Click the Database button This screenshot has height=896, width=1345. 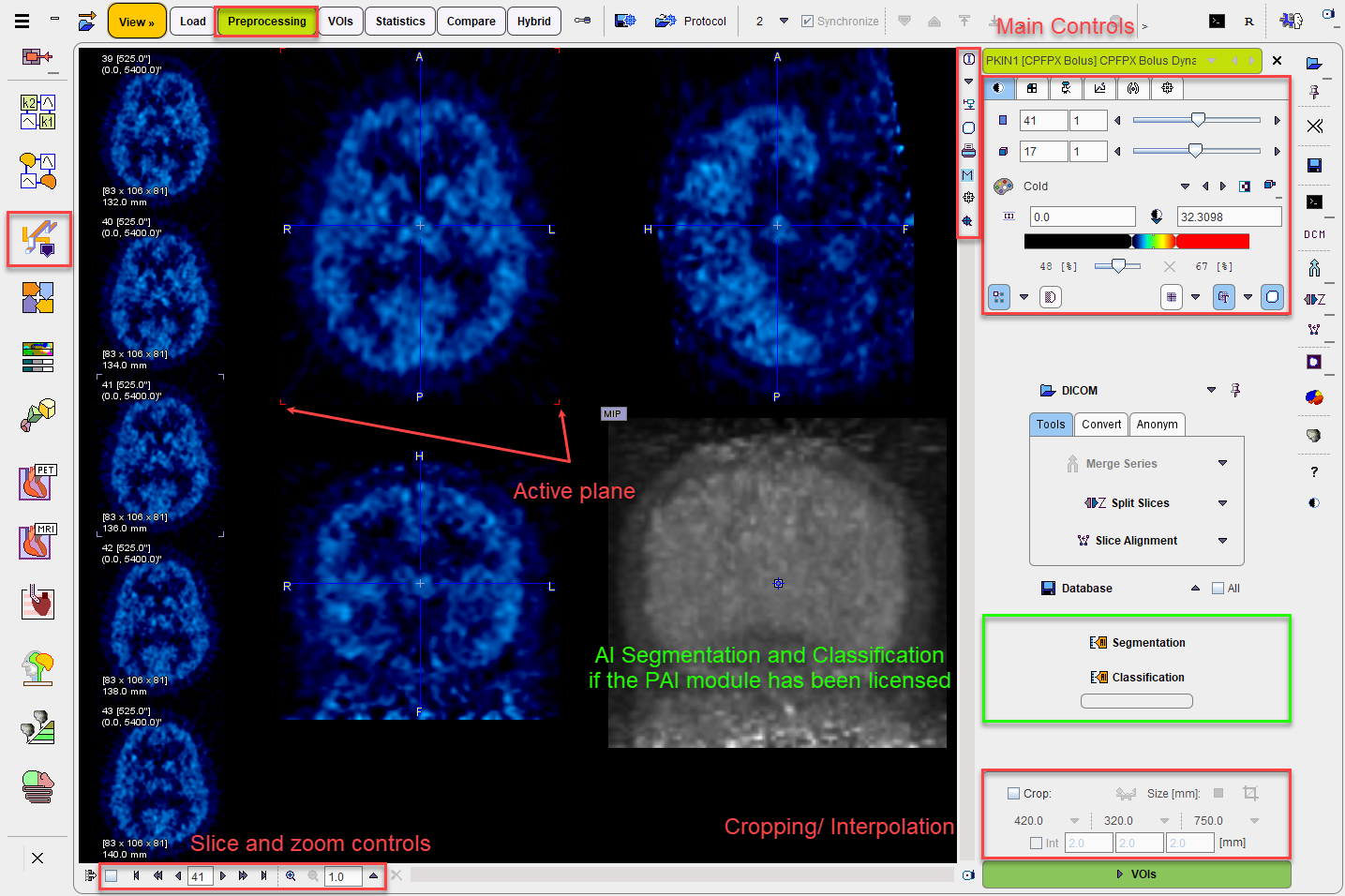pos(1077,588)
